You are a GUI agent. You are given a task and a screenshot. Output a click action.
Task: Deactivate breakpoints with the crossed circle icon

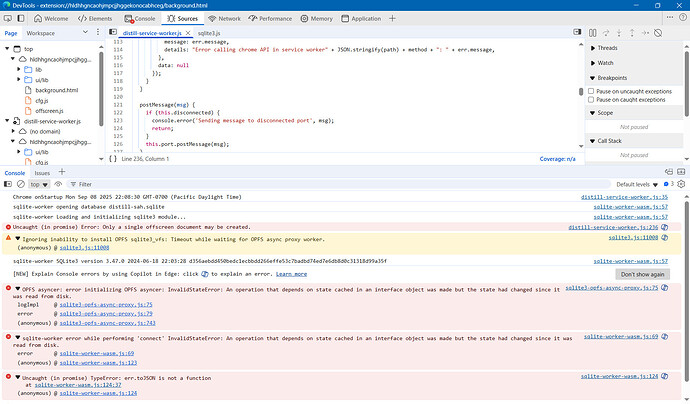(x=658, y=33)
